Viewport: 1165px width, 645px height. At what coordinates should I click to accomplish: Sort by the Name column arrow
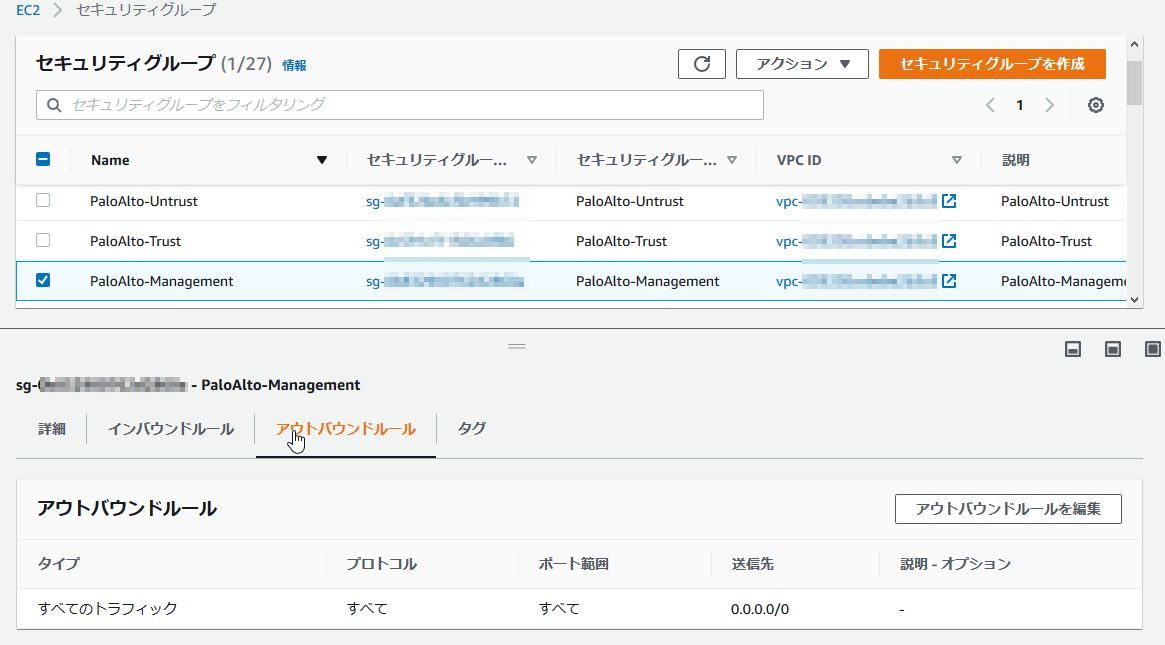pyautogui.click(x=322, y=160)
